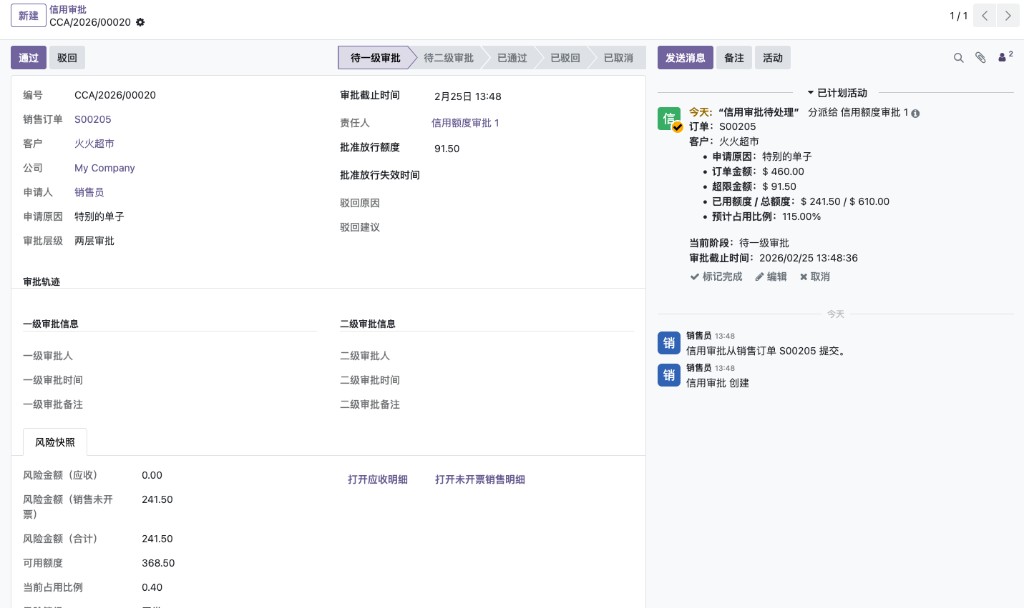Select the 已驳回 status stage
The width and height of the screenshot is (1024, 608).
565,57
